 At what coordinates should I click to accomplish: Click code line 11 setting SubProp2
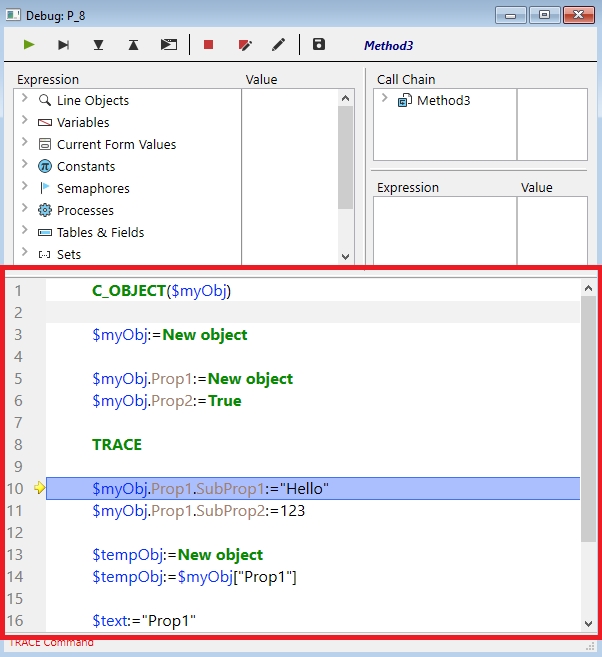tap(198, 510)
